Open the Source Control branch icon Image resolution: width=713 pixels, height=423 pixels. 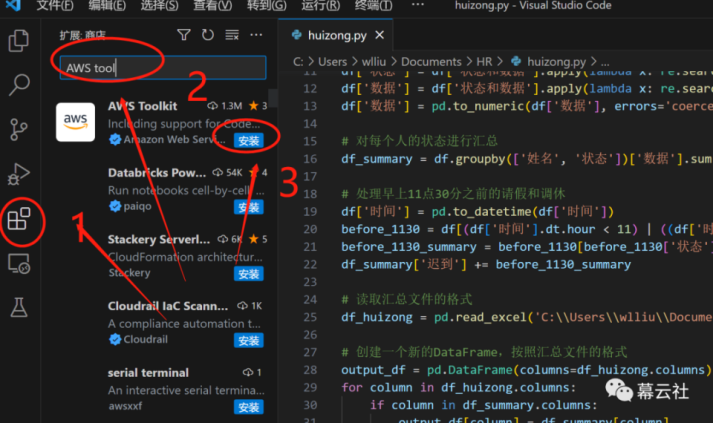[19, 130]
